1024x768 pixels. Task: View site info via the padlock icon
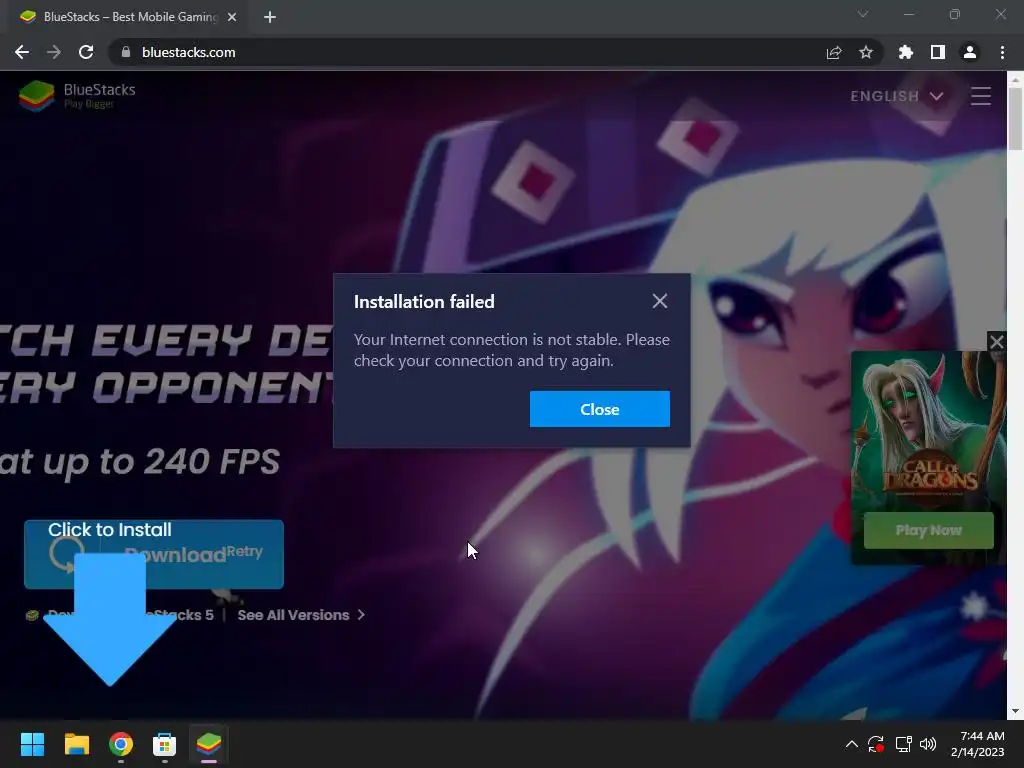pos(126,52)
